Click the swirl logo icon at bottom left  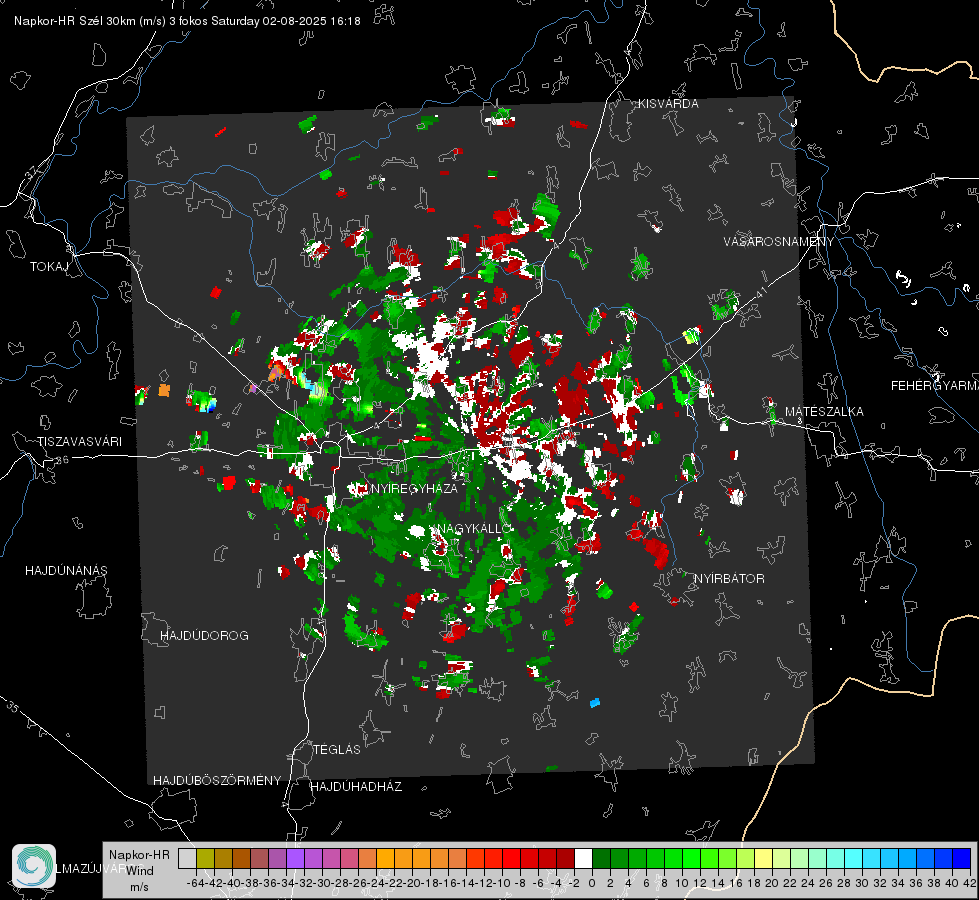click(x=34, y=866)
